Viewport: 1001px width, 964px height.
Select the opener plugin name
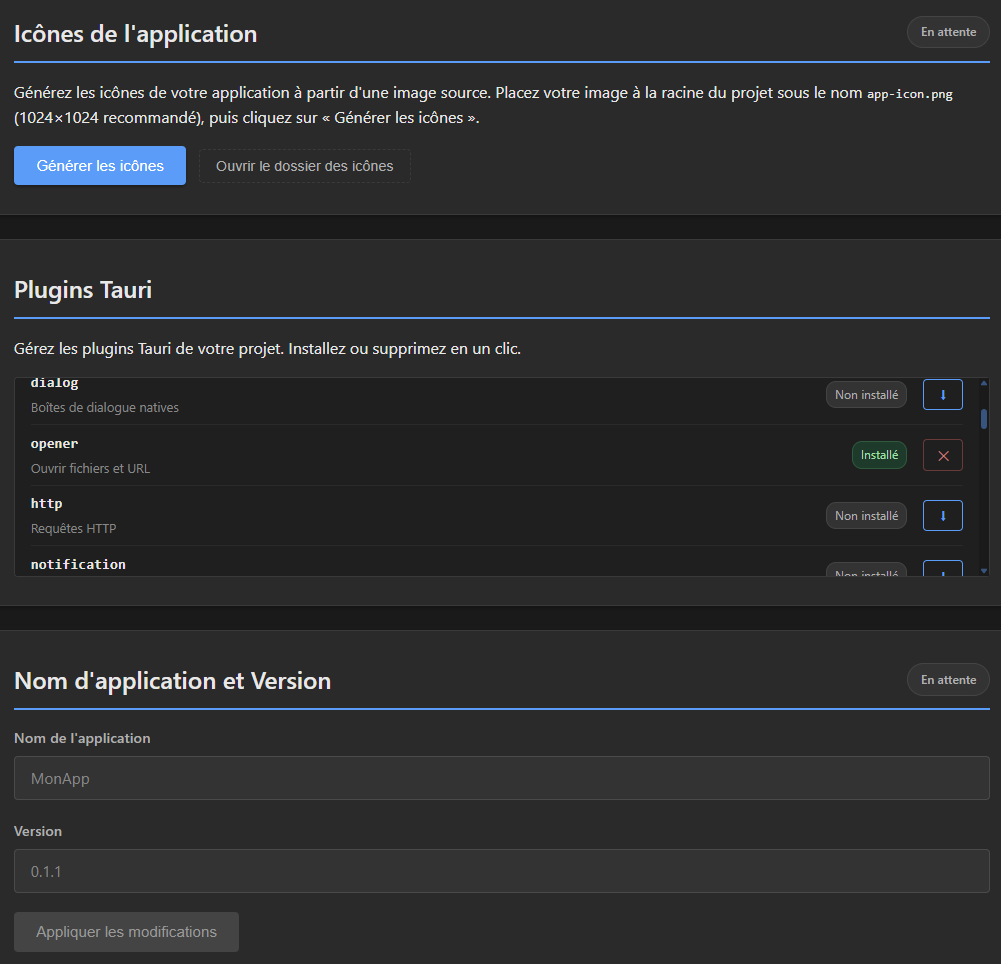pyautogui.click(x=54, y=444)
